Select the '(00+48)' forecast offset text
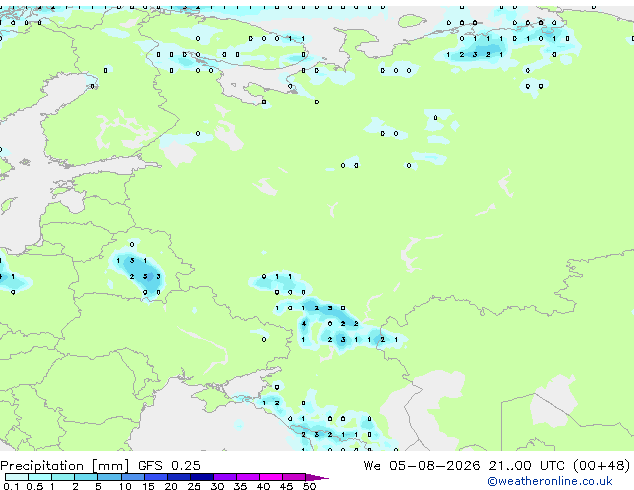The image size is (634, 490). coord(602,466)
